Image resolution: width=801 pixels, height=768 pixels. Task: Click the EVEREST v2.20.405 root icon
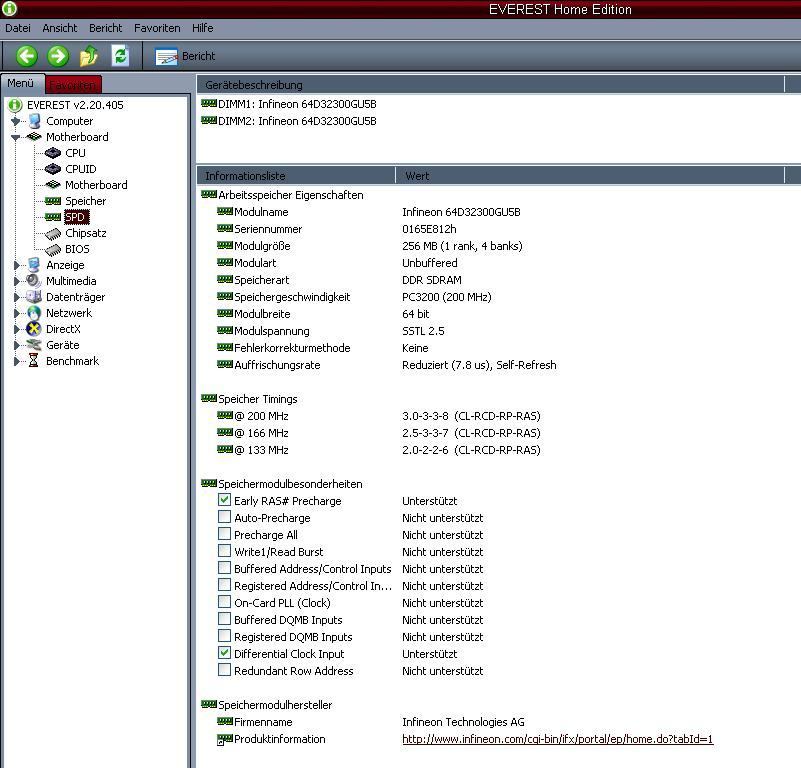coord(15,105)
